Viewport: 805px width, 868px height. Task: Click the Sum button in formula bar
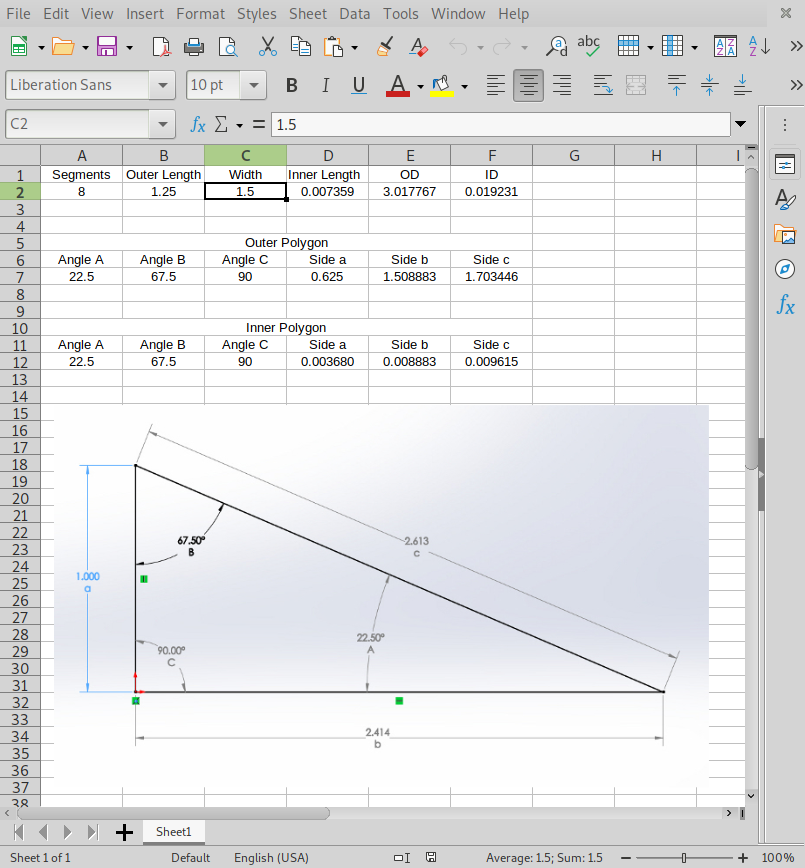tap(220, 124)
